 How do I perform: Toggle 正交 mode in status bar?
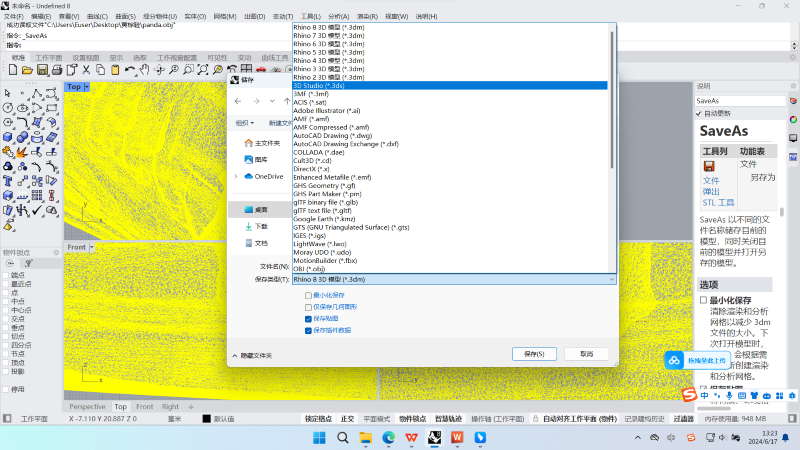347,419
